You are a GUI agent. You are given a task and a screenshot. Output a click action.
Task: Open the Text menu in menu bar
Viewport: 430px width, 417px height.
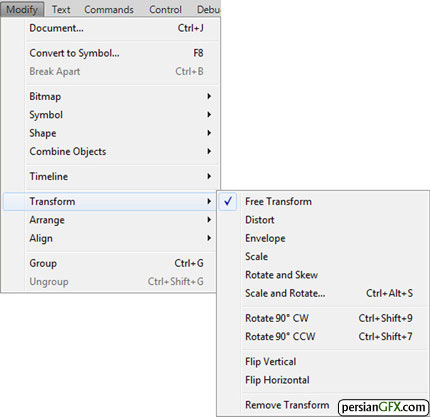[61, 9]
